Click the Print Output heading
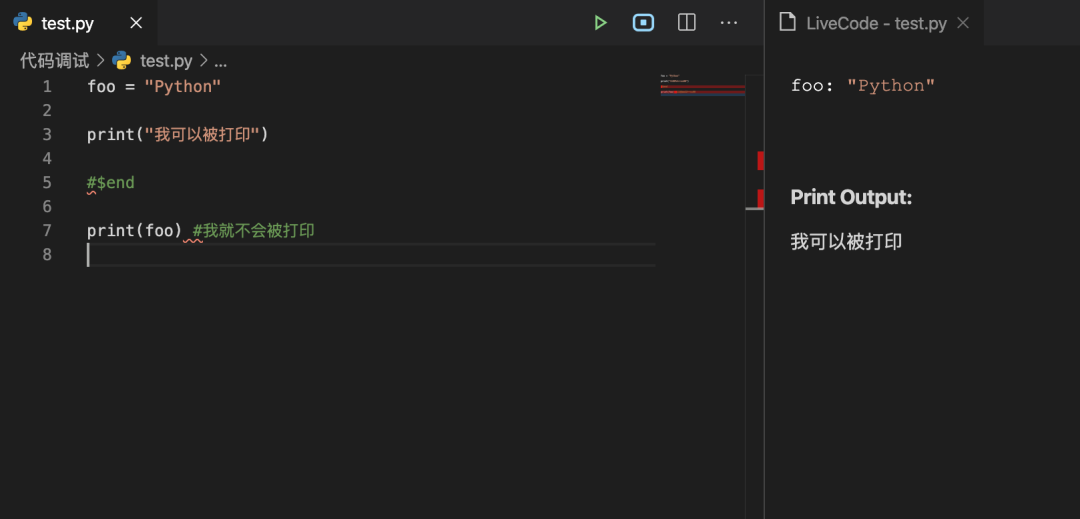The height and width of the screenshot is (519, 1080). click(851, 197)
